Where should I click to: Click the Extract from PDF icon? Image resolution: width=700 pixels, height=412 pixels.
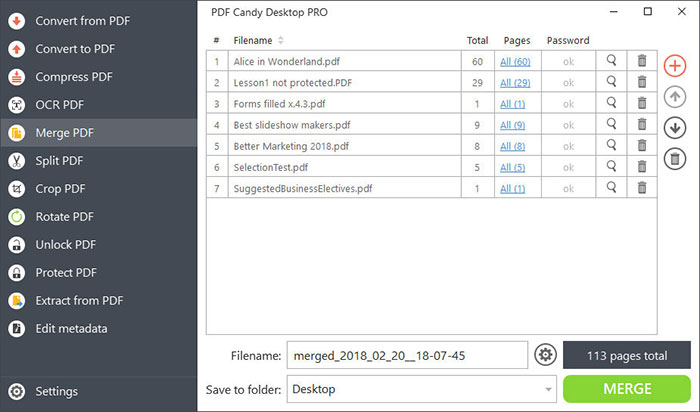coord(17,301)
